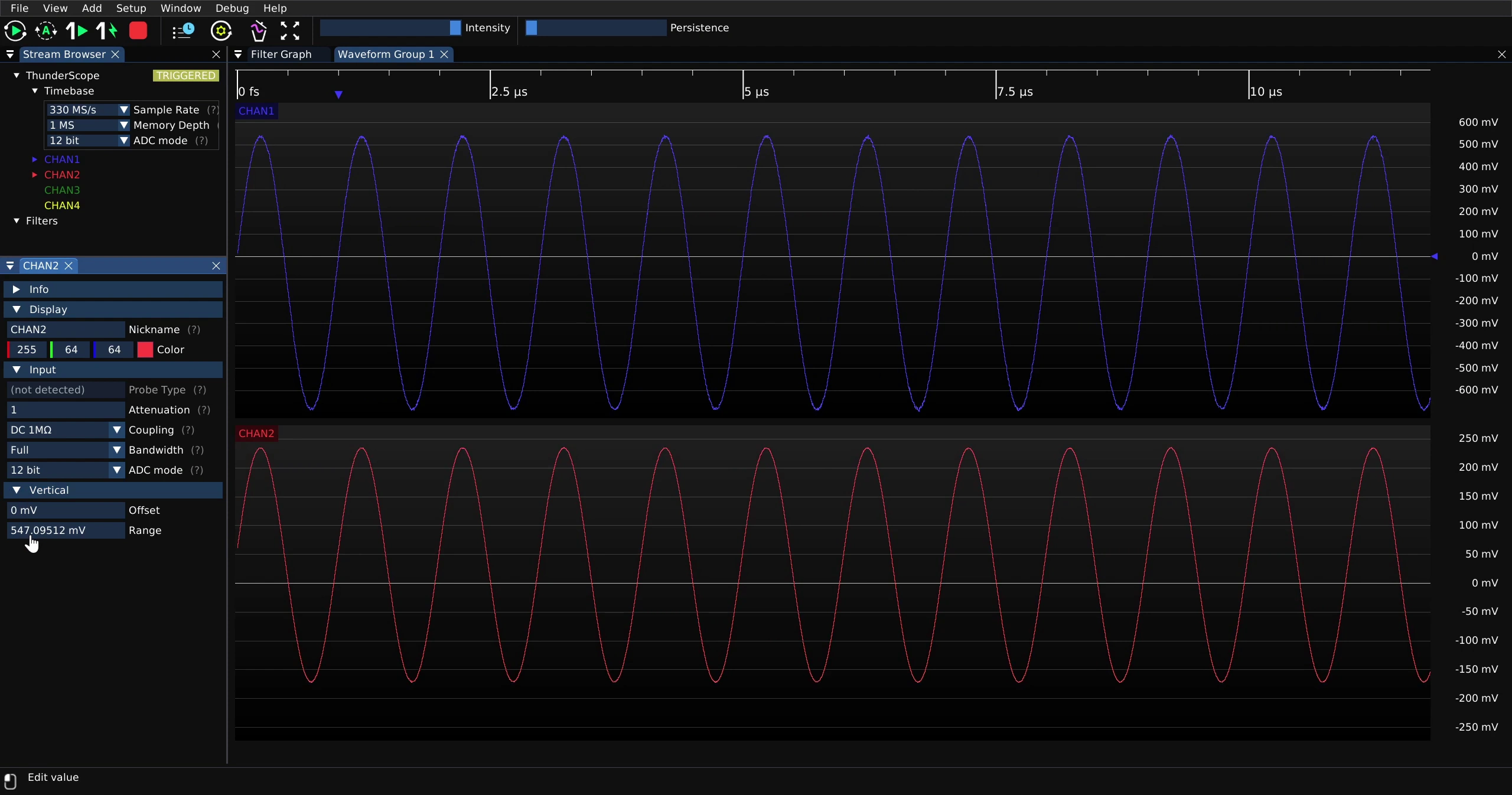Collapse the ThunderScope tree node
This screenshot has width=1512, height=795.
point(17,76)
